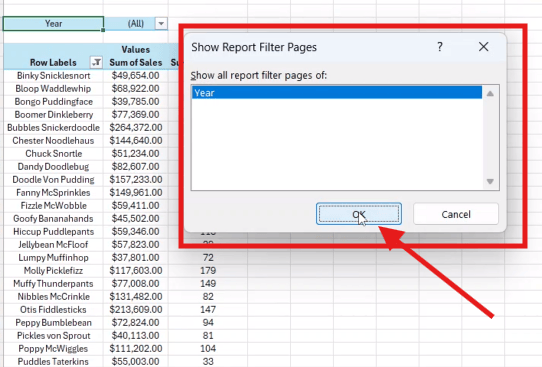Select the $131,482.00 sales cell

coord(136,297)
